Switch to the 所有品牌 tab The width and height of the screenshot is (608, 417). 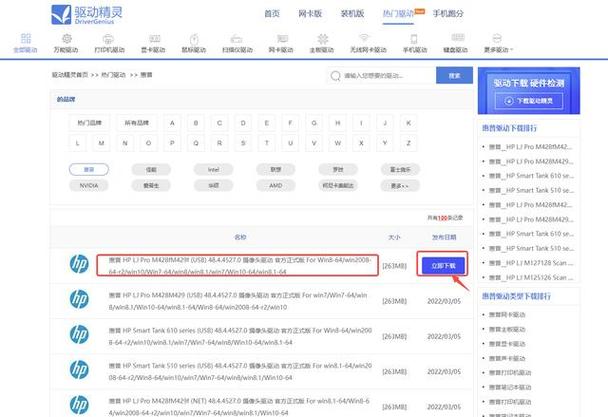[x=136, y=123]
